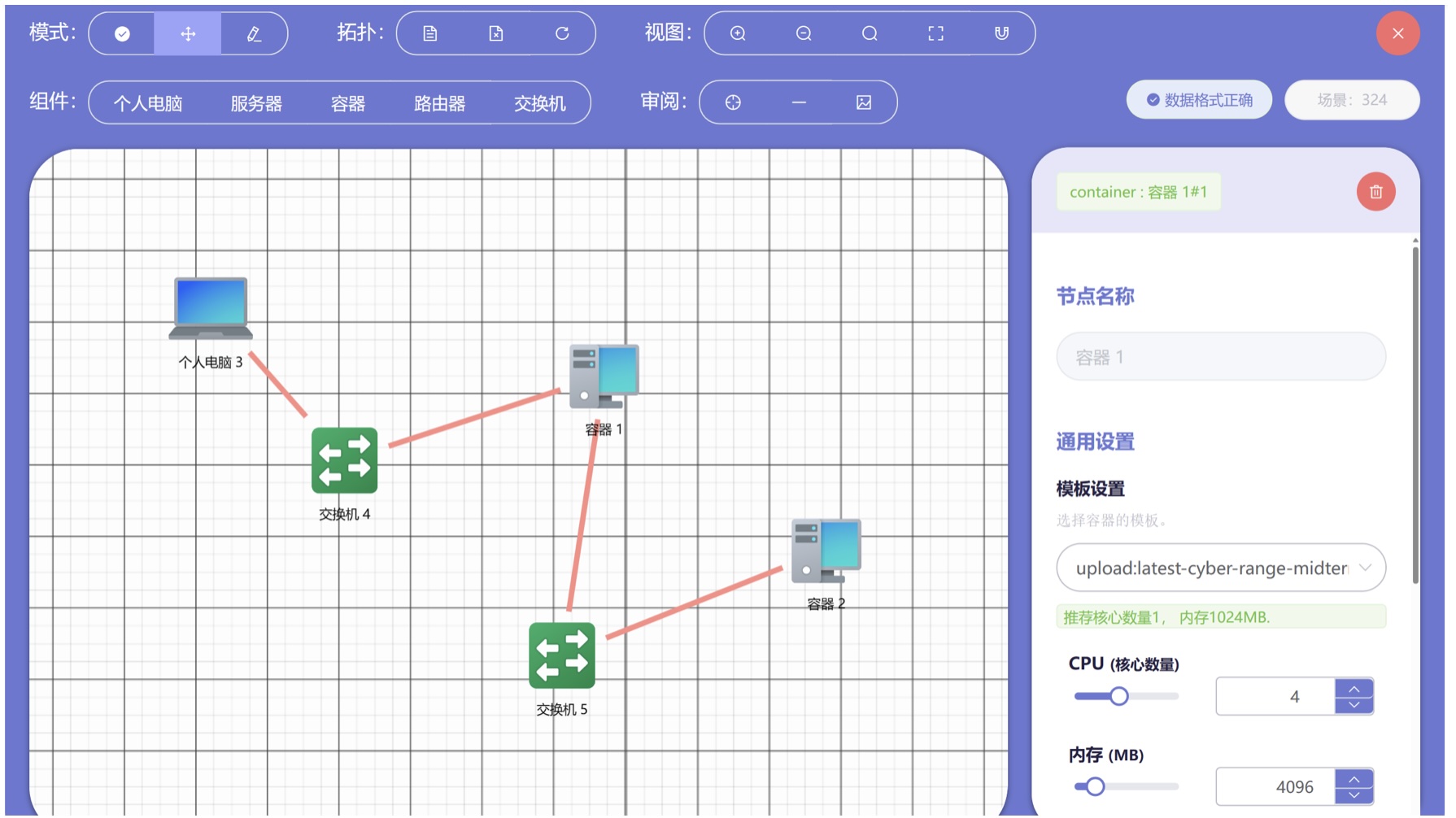
Task: Delete node with red trash button
Action: [1376, 192]
